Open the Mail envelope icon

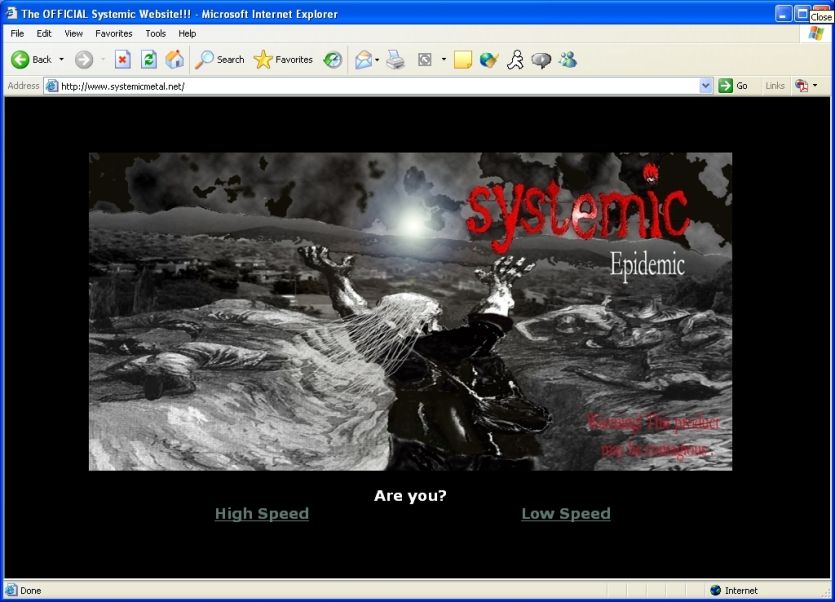pos(363,60)
